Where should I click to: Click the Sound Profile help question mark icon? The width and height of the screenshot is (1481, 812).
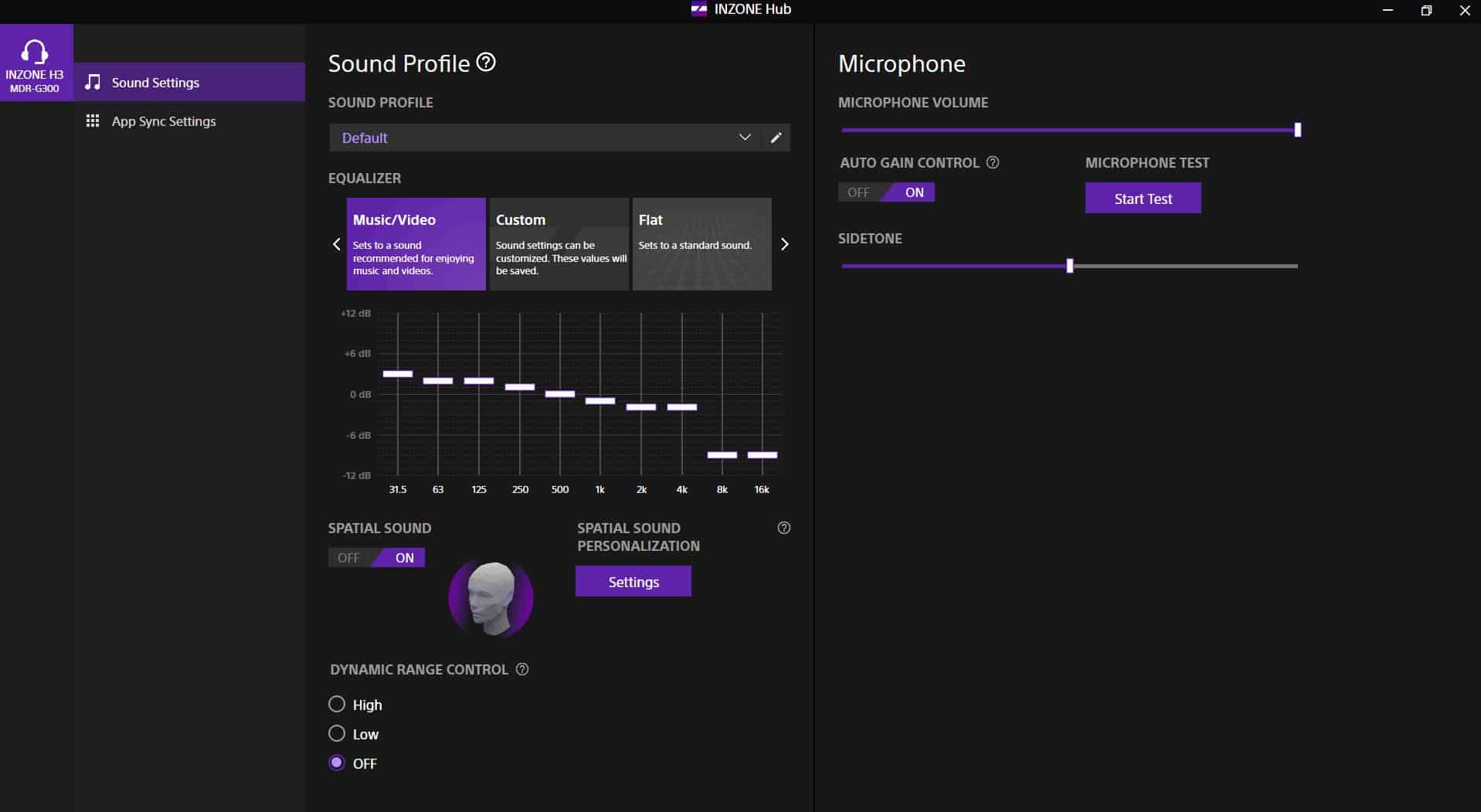(486, 63)
